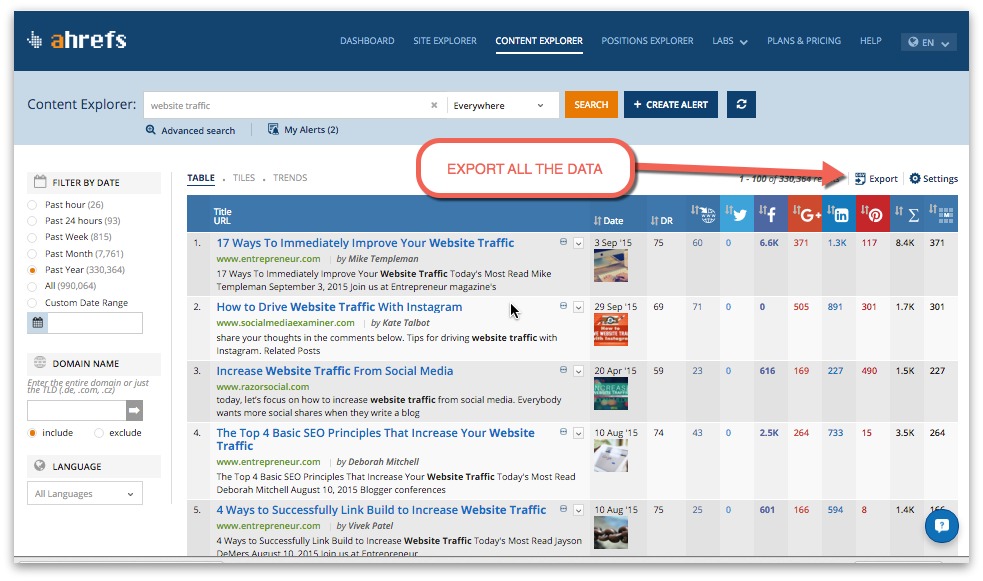Collapse the result '17 Ways To Immediately Improve' minus icon
The width and height of the screenshot is (983, 581).
coord(563,242)
